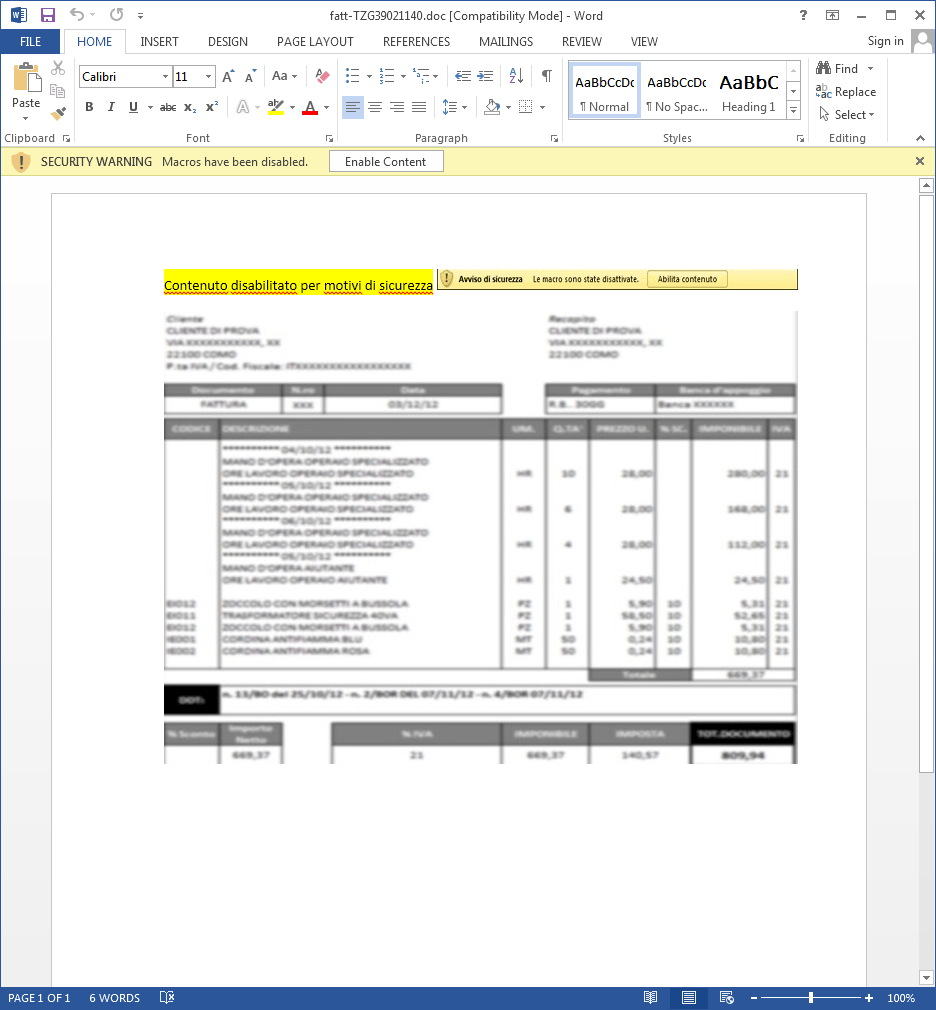Switch to the INSERT tab
Screen dimensions: 936x1010
[159, 42]
